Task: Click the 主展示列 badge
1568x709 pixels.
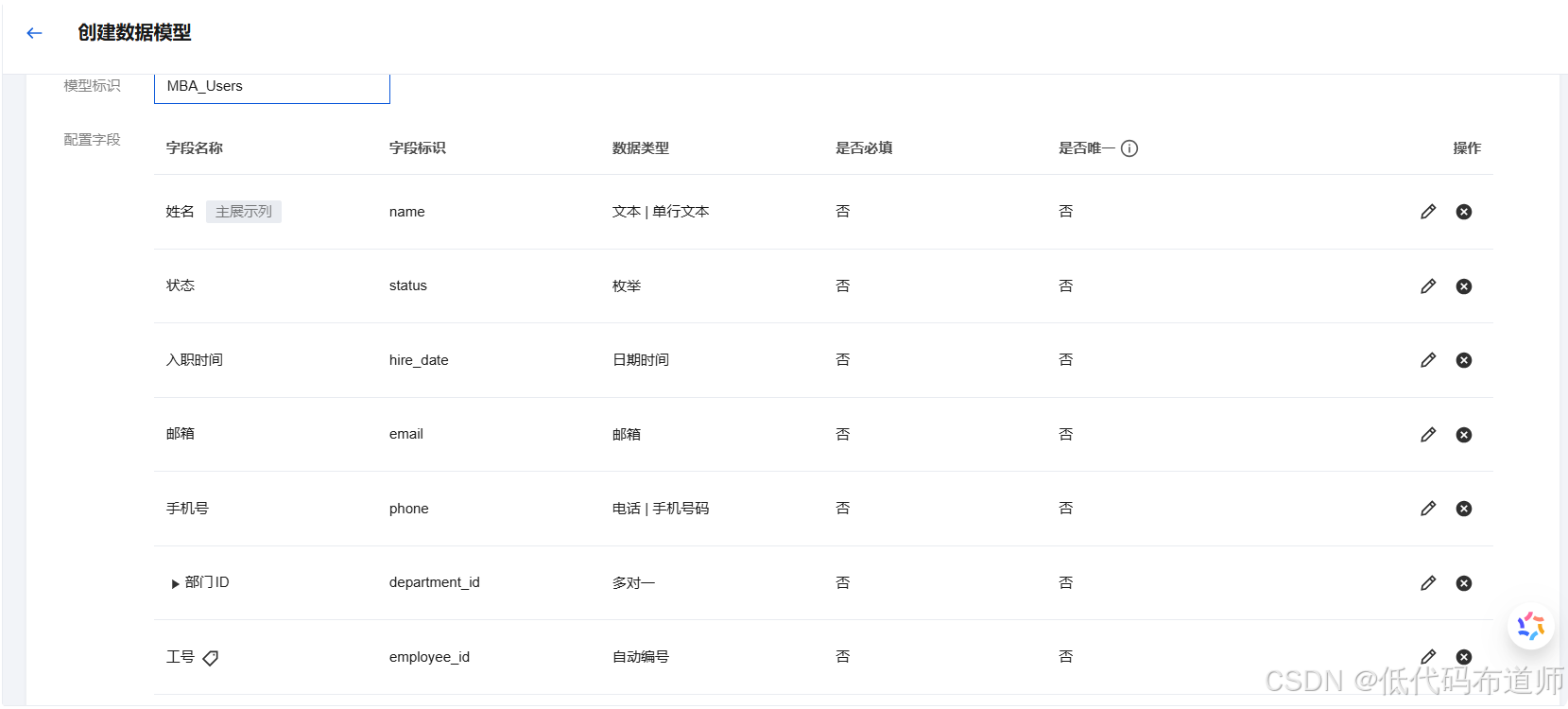Action: pos(244,212)
